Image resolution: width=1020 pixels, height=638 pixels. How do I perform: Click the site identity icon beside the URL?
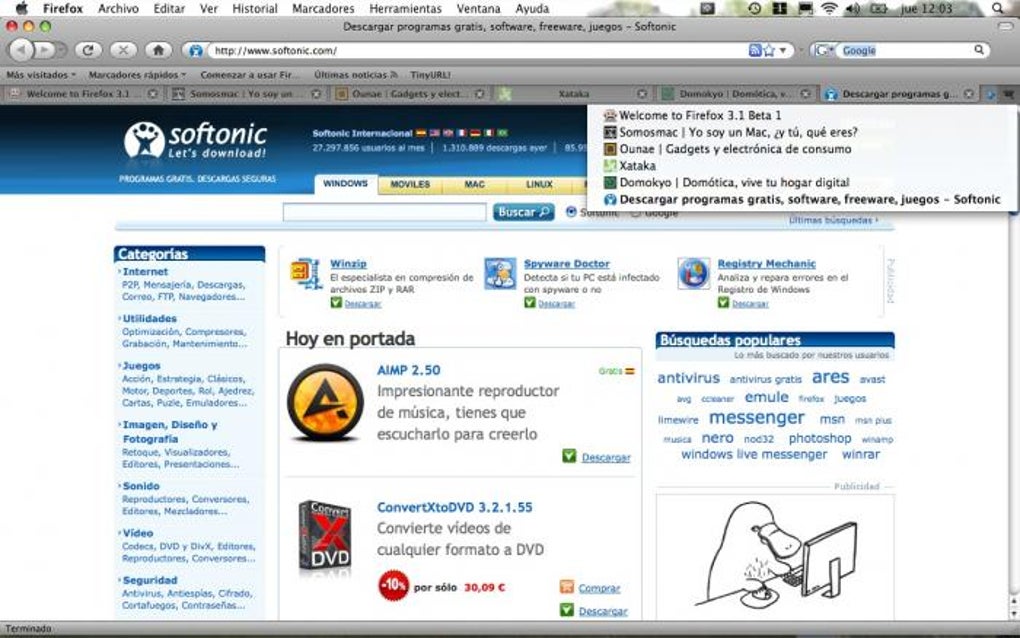tap(196, 50)
